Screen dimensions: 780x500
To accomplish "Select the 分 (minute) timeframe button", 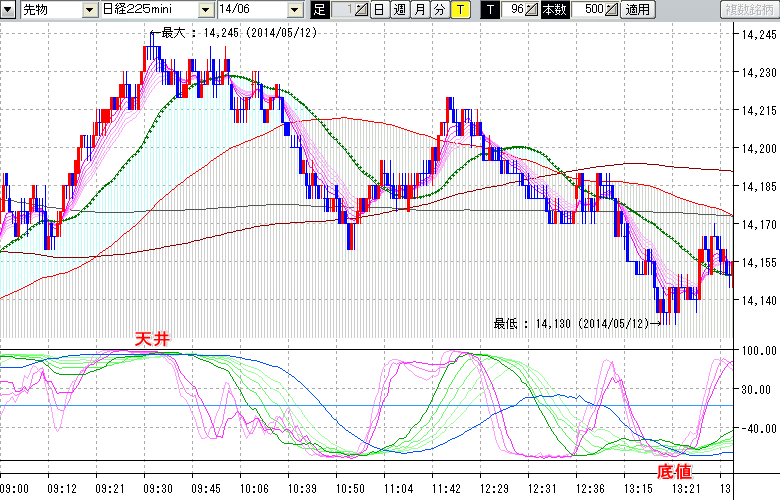I will click(439, 10).
